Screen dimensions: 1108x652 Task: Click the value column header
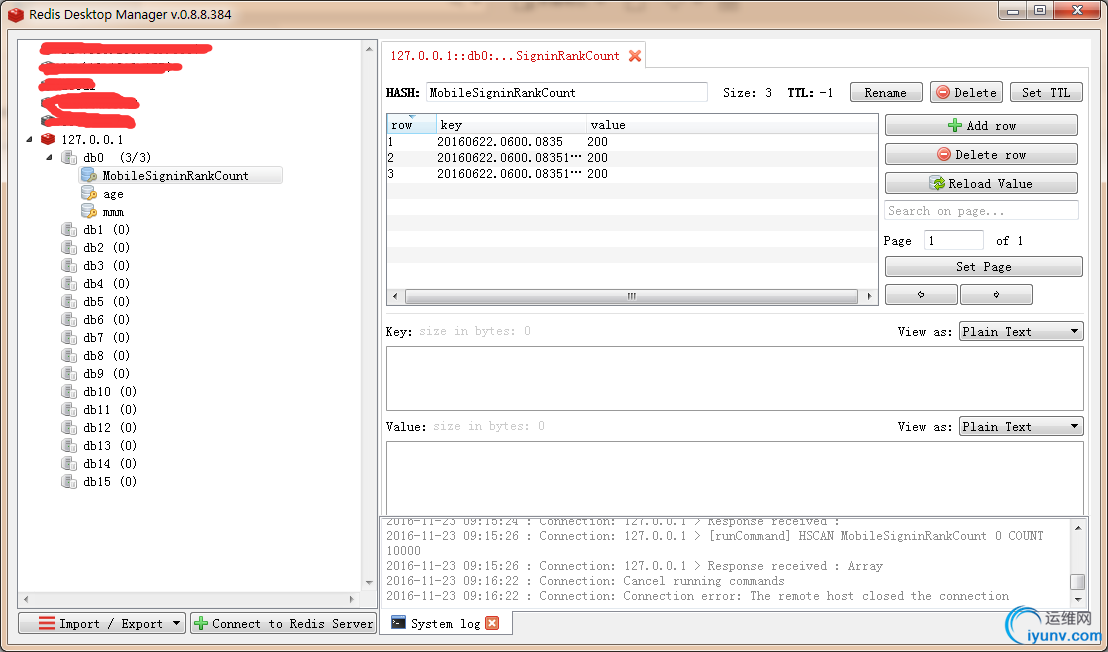pos(732,124)
